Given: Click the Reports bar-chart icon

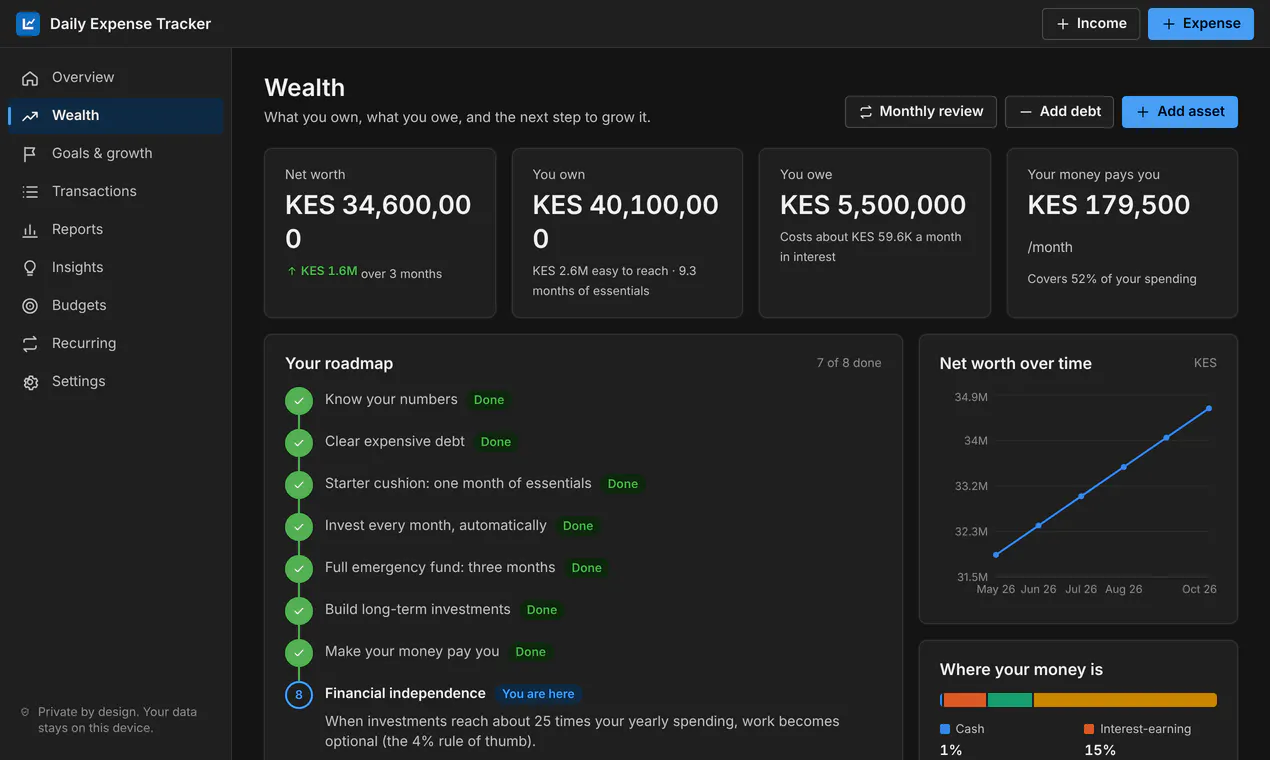Looking at the screenshot, I should coord(30,230).
